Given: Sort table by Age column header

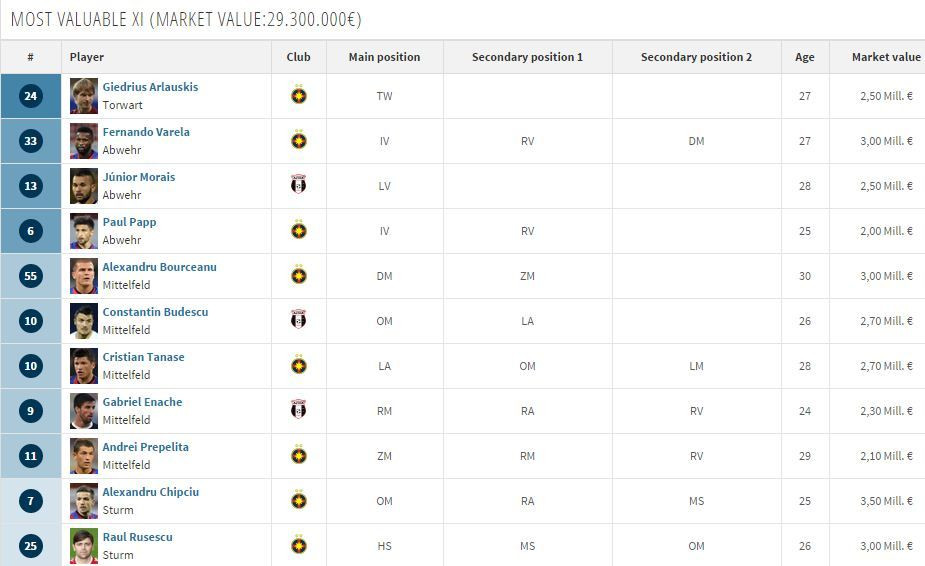Looking at the screenshot, I should (804, 57).
